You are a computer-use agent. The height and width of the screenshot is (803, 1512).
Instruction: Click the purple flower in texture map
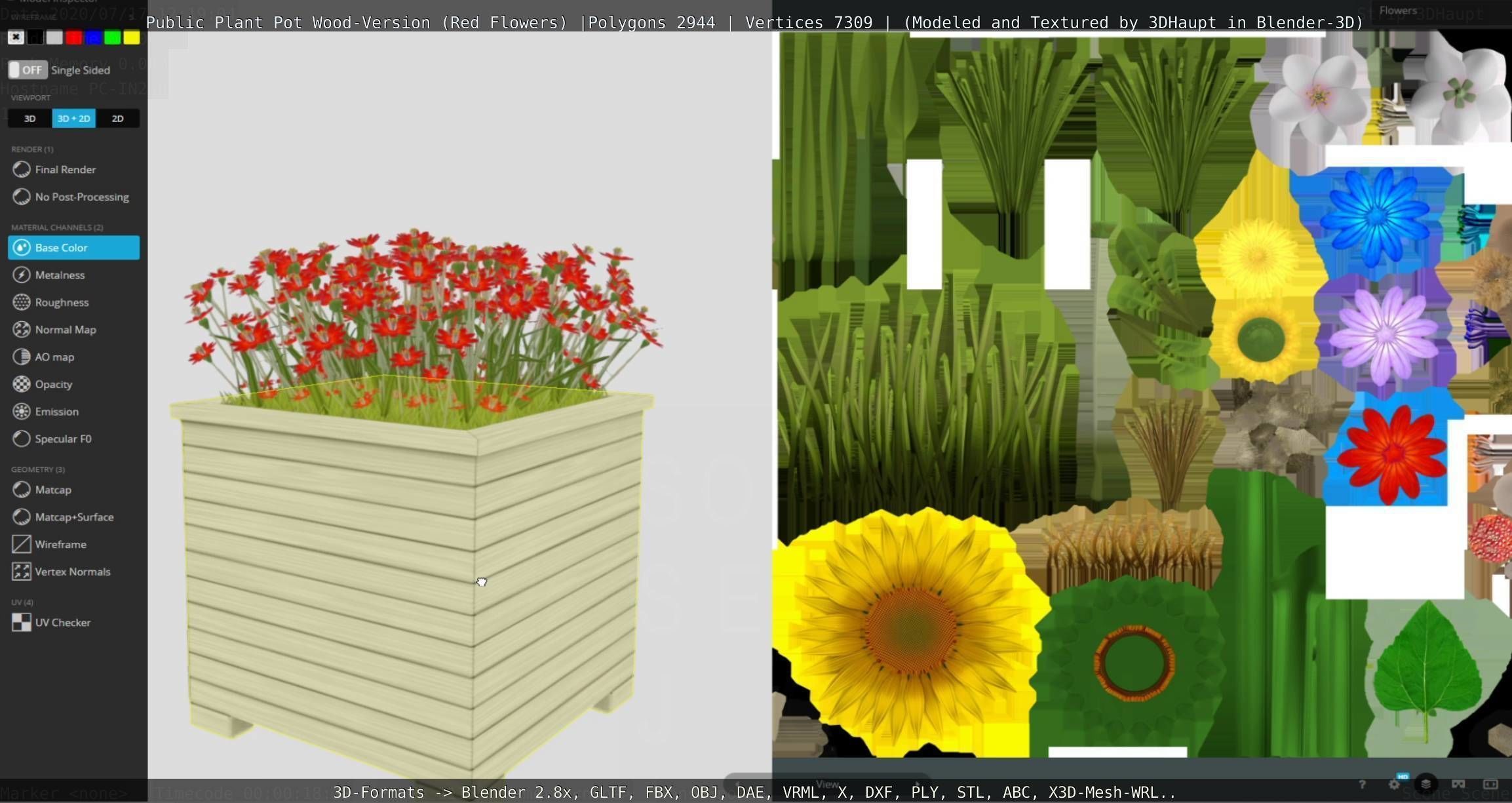1384,336
